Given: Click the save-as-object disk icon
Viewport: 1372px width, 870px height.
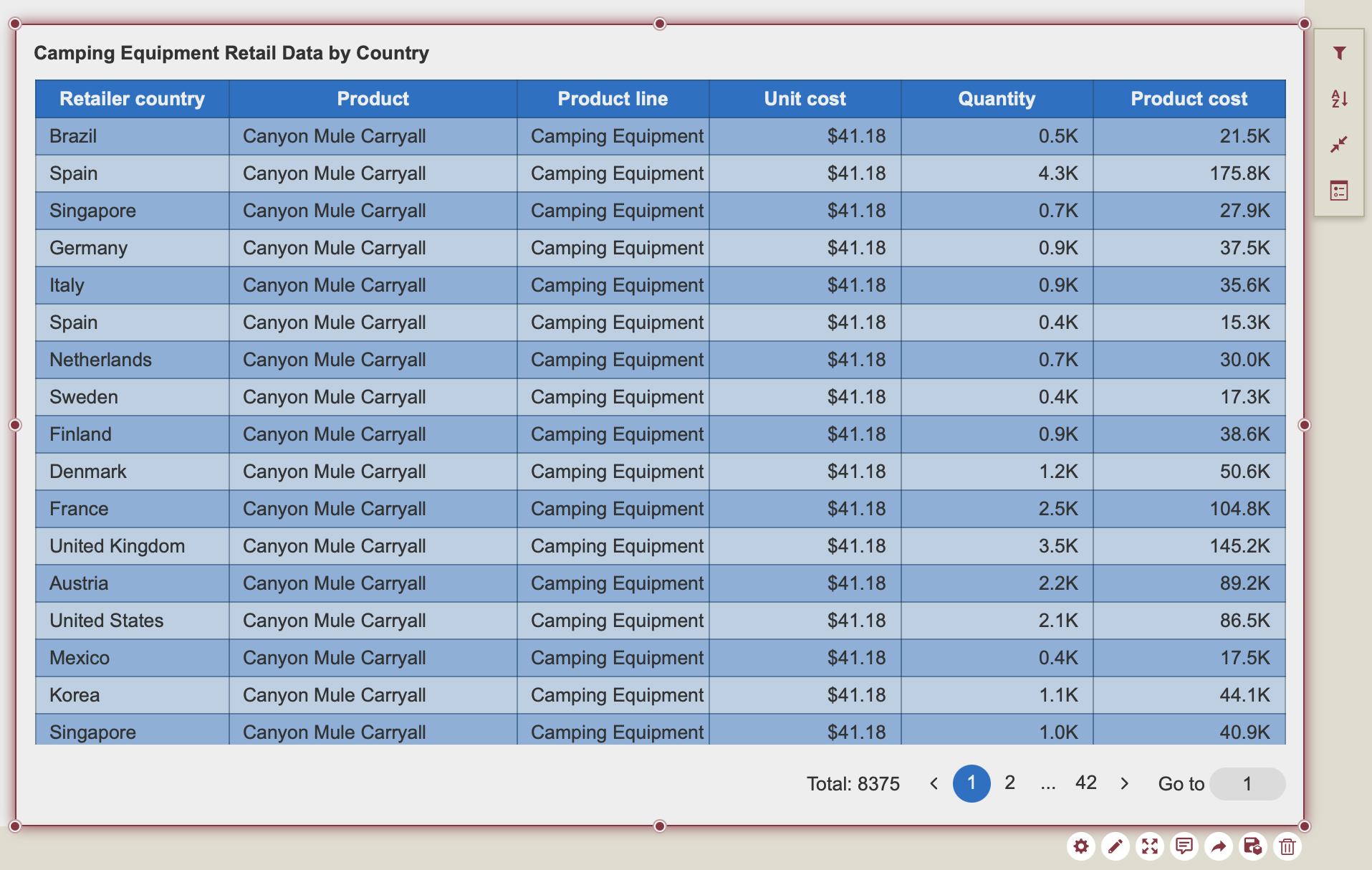Looking at the screenshot, I should 1252,846.
